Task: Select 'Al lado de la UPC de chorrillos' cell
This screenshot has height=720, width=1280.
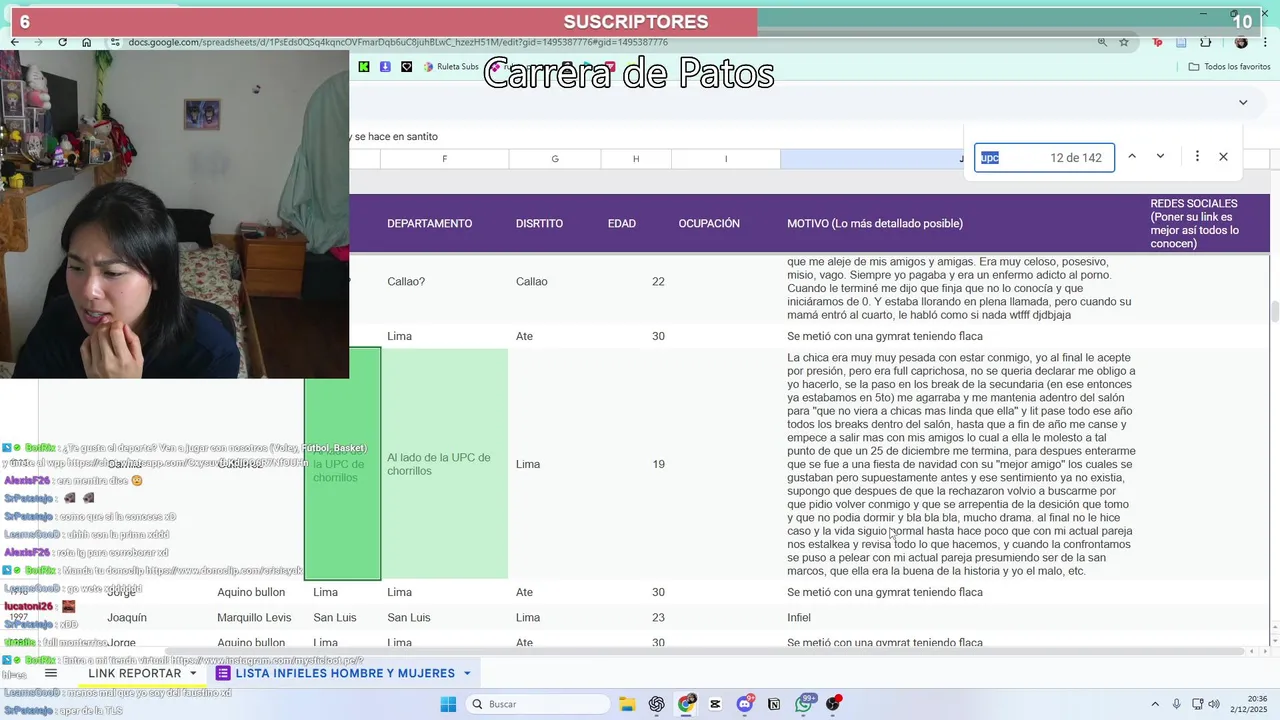Action: [x=445, y=464]
